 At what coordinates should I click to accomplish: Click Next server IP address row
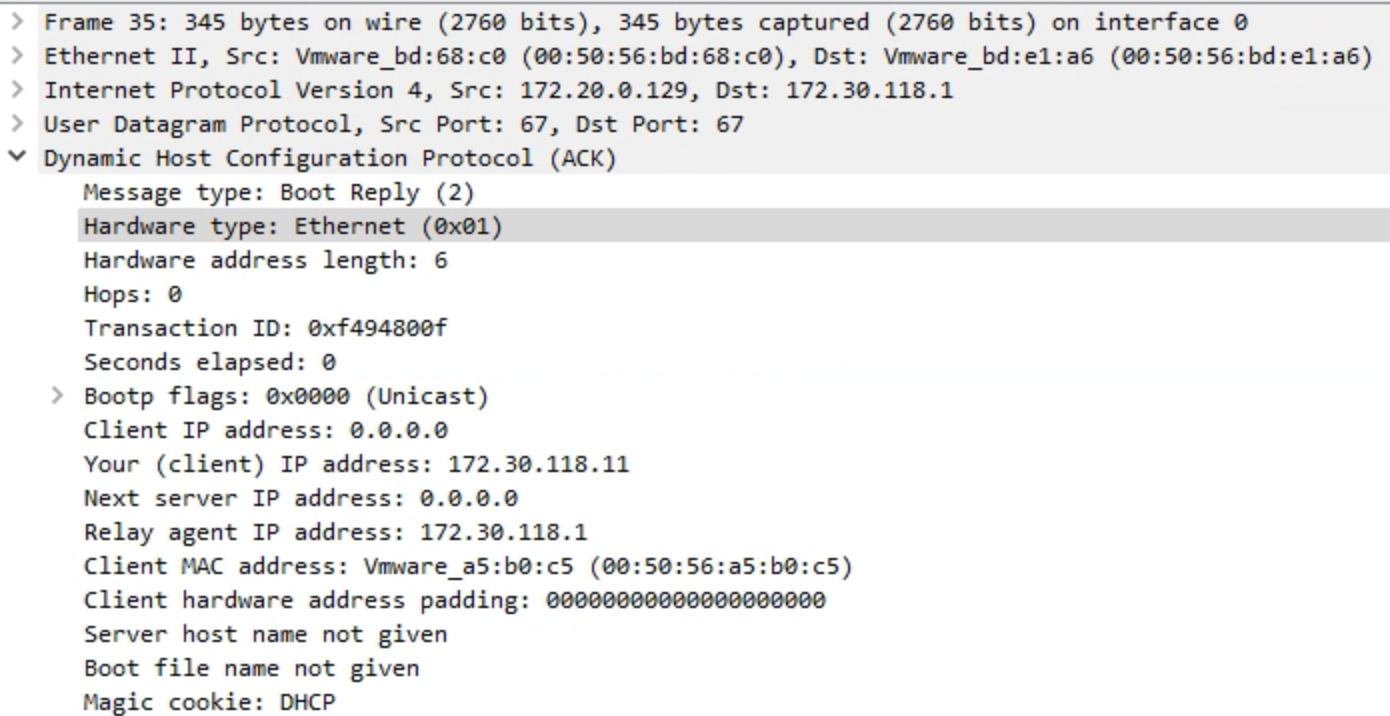click(300, 498)
